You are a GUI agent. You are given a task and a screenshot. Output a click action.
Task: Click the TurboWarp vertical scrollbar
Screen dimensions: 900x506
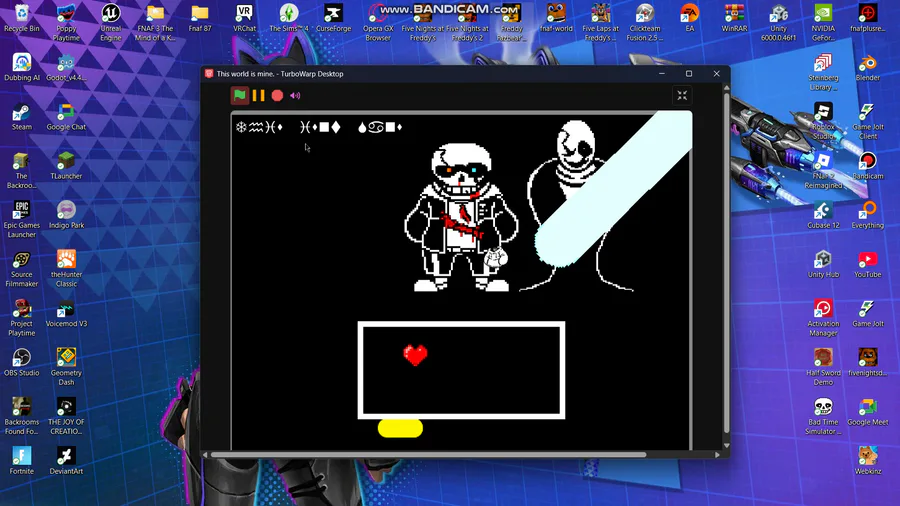[727, 261]
